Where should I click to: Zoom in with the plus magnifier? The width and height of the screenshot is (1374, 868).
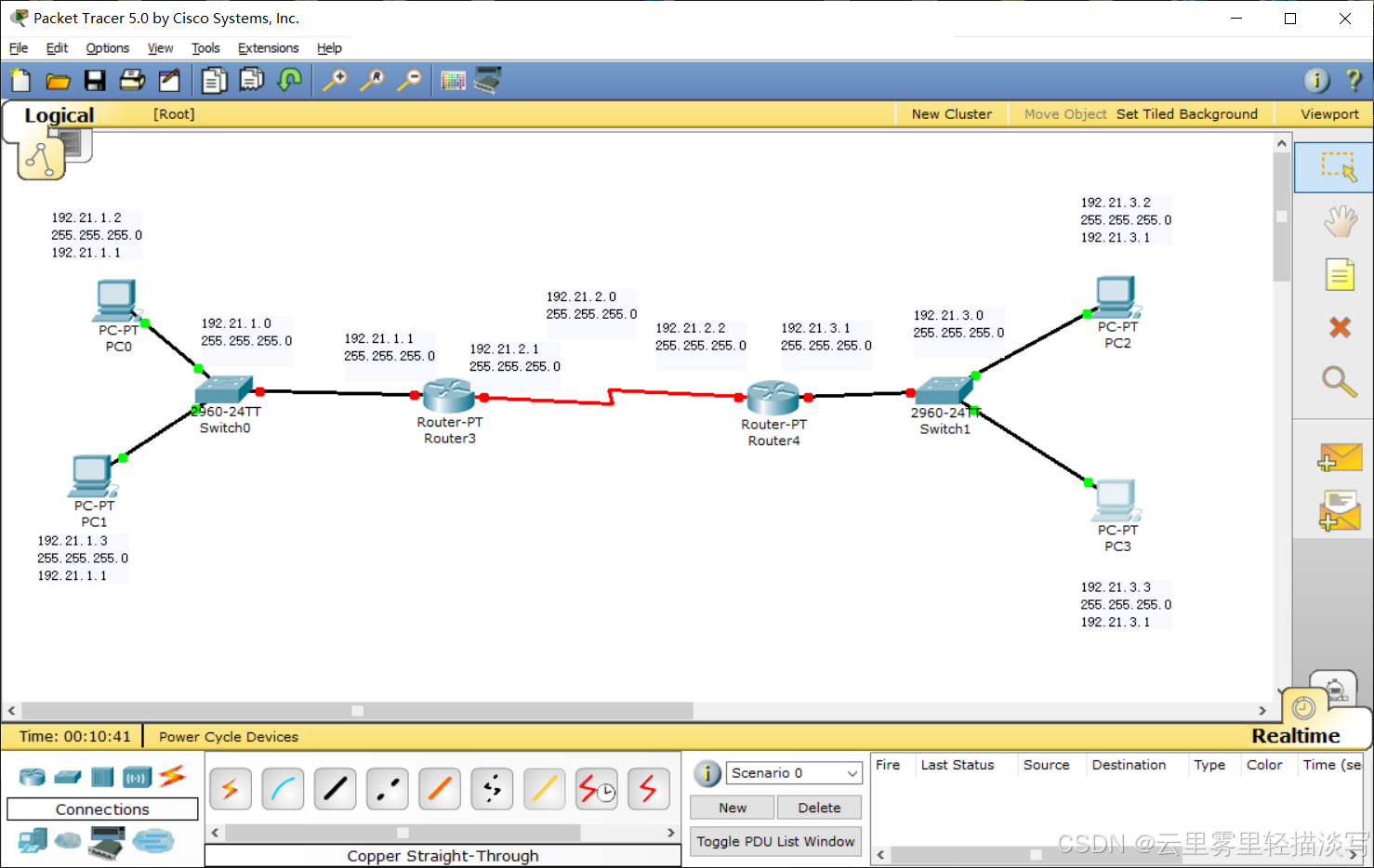335,81
